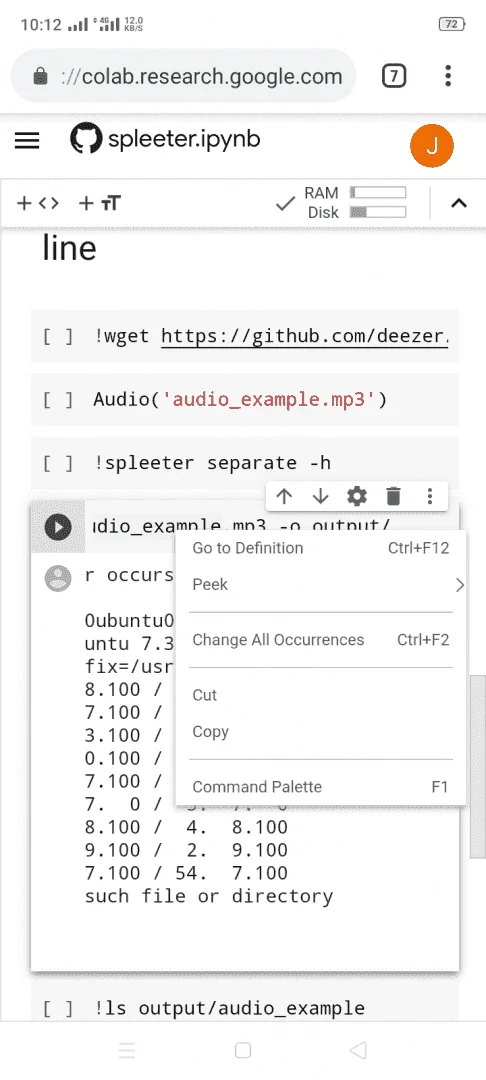
Task: Click the GitHub logo beside spleeter.ipynb
Action: coord(86,140)
